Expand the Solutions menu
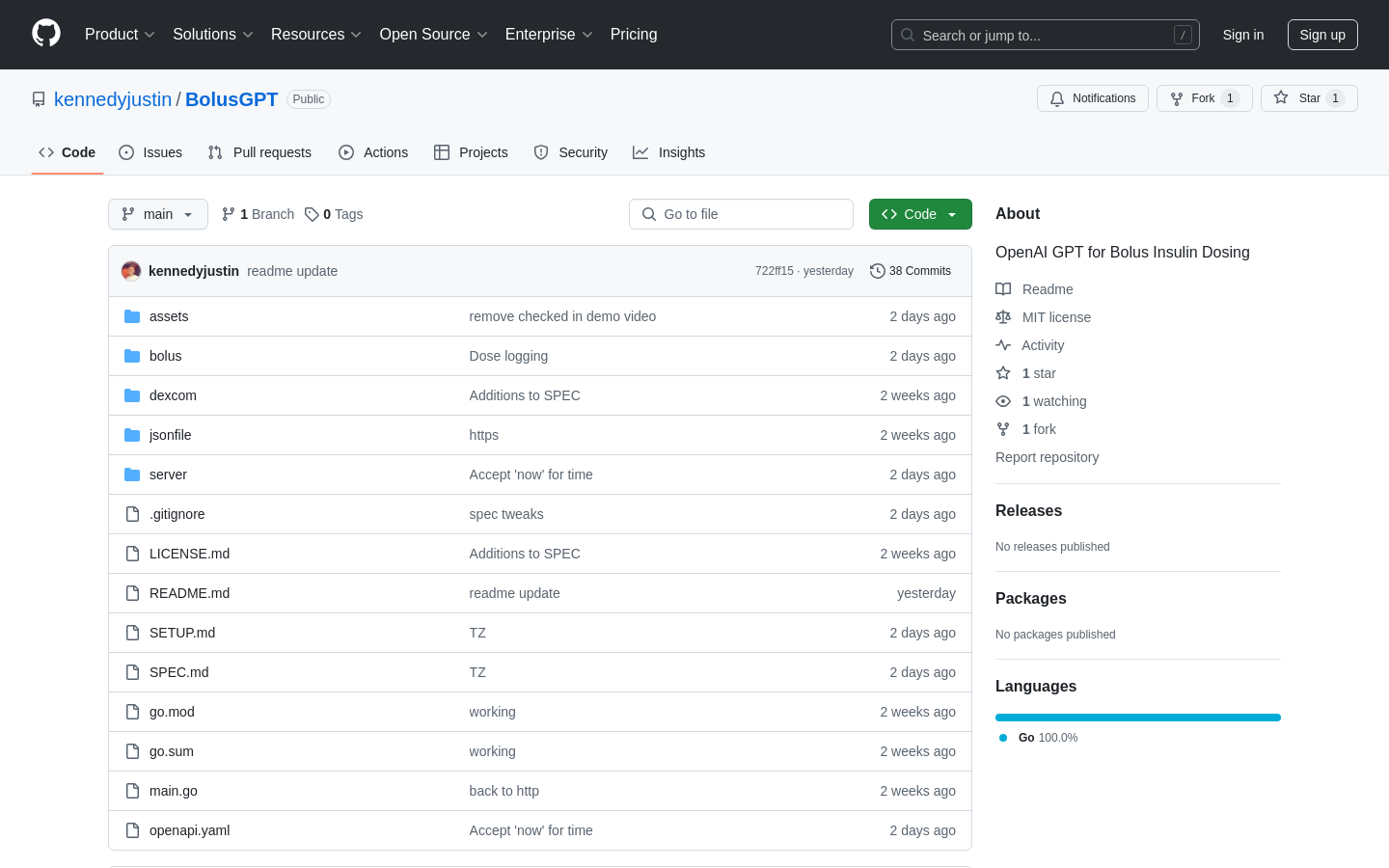This screenshot has height=868, width=1389. (213, 34)
